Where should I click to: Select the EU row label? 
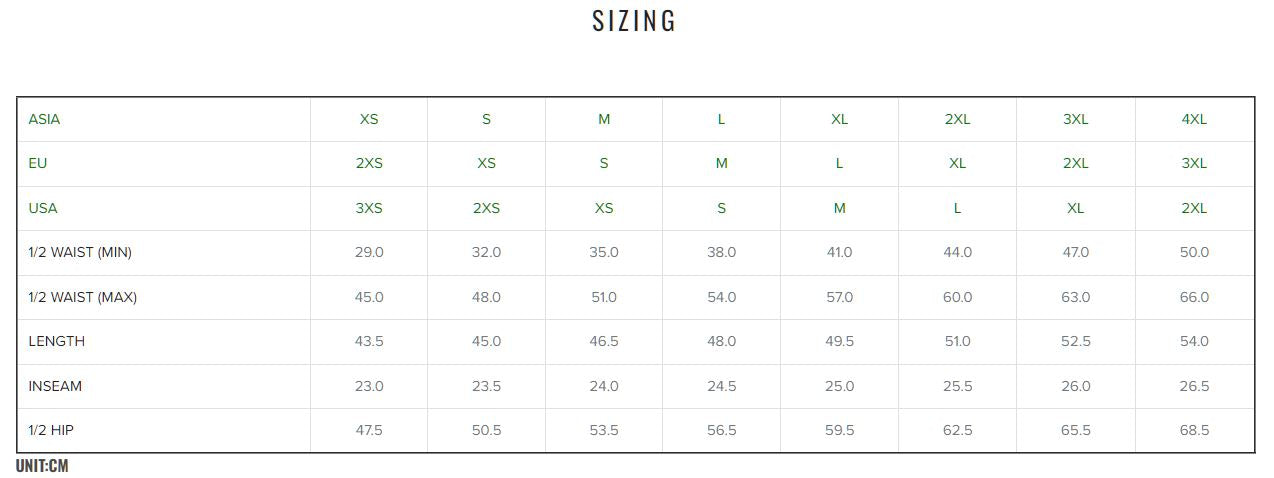coord(38,163)
